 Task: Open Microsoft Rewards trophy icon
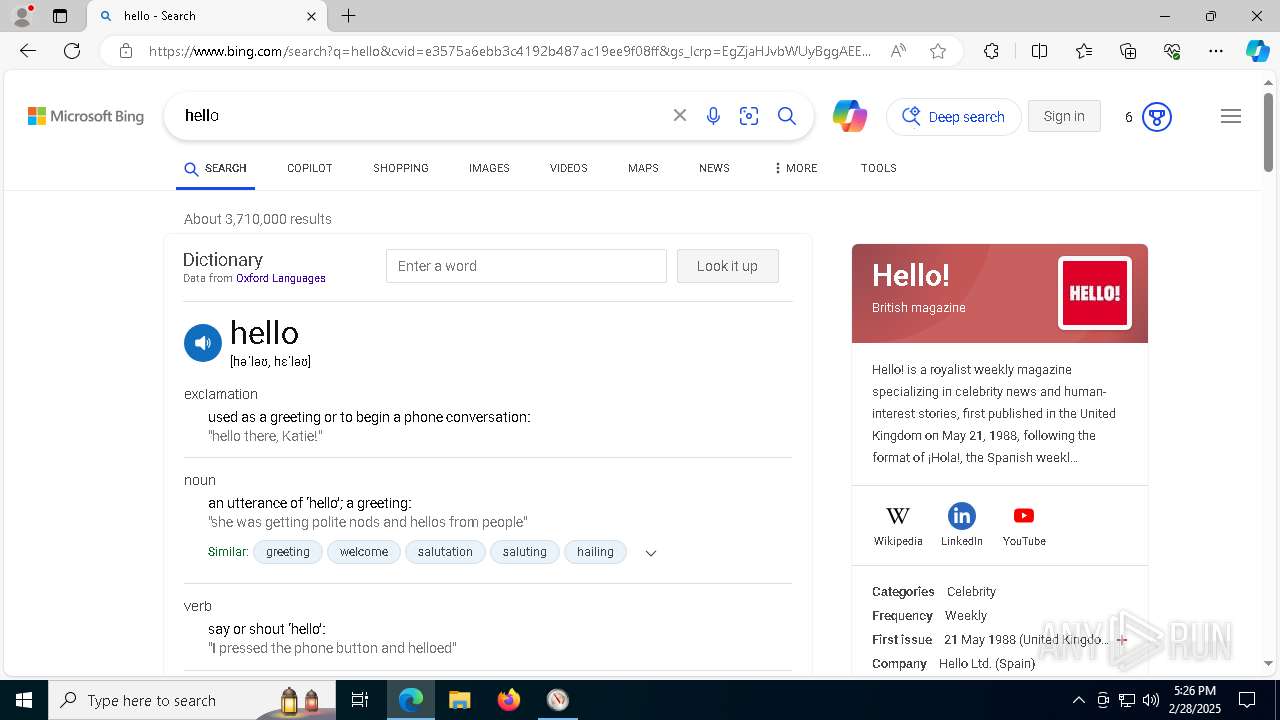[x=1157, y=117]
